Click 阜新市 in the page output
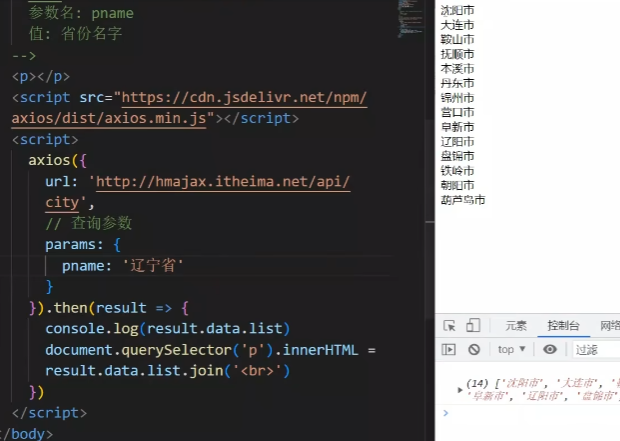This screenshot has width=620, height=441. 457,127
